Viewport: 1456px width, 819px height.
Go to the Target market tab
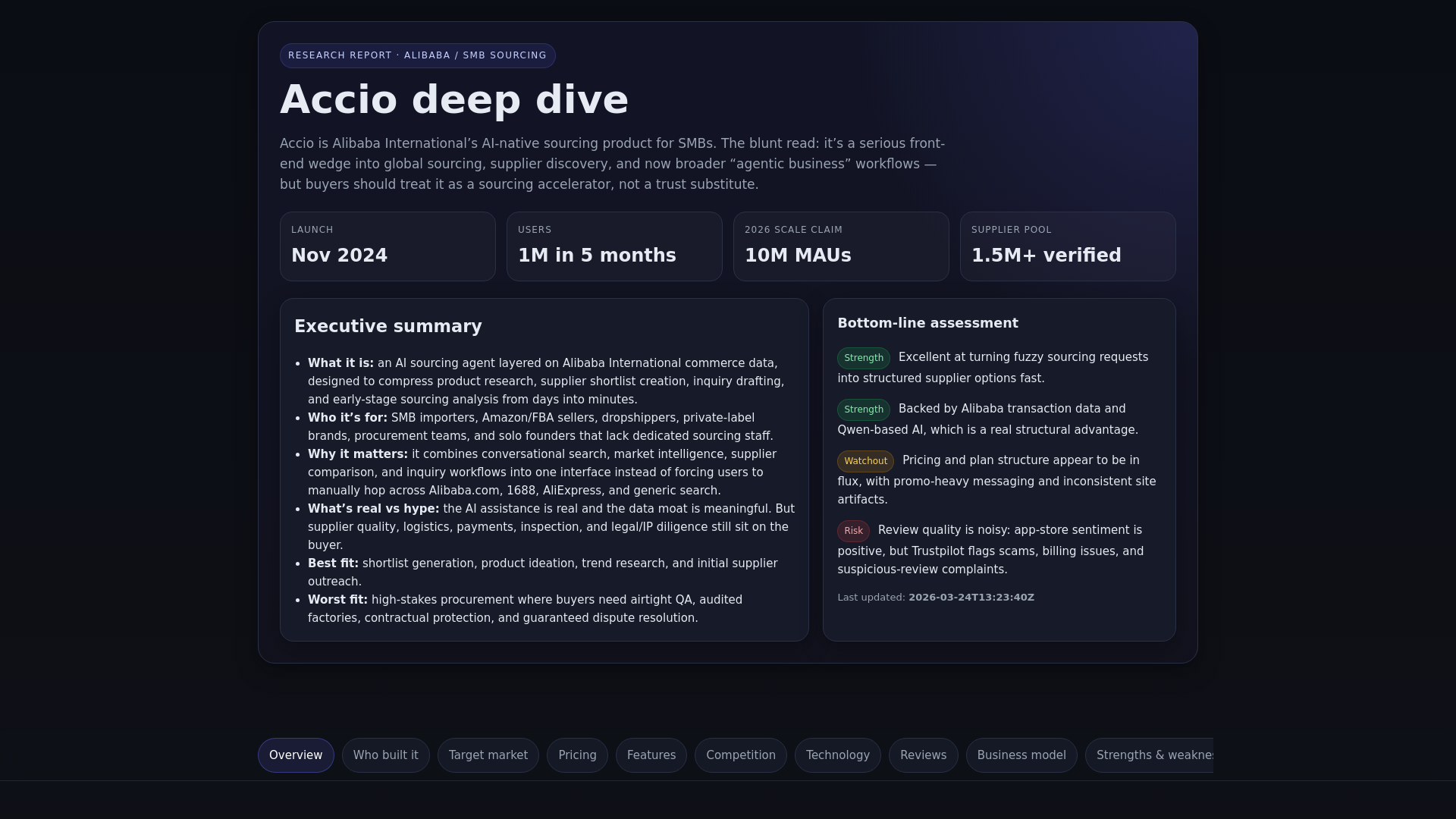(x=488, y=755)
